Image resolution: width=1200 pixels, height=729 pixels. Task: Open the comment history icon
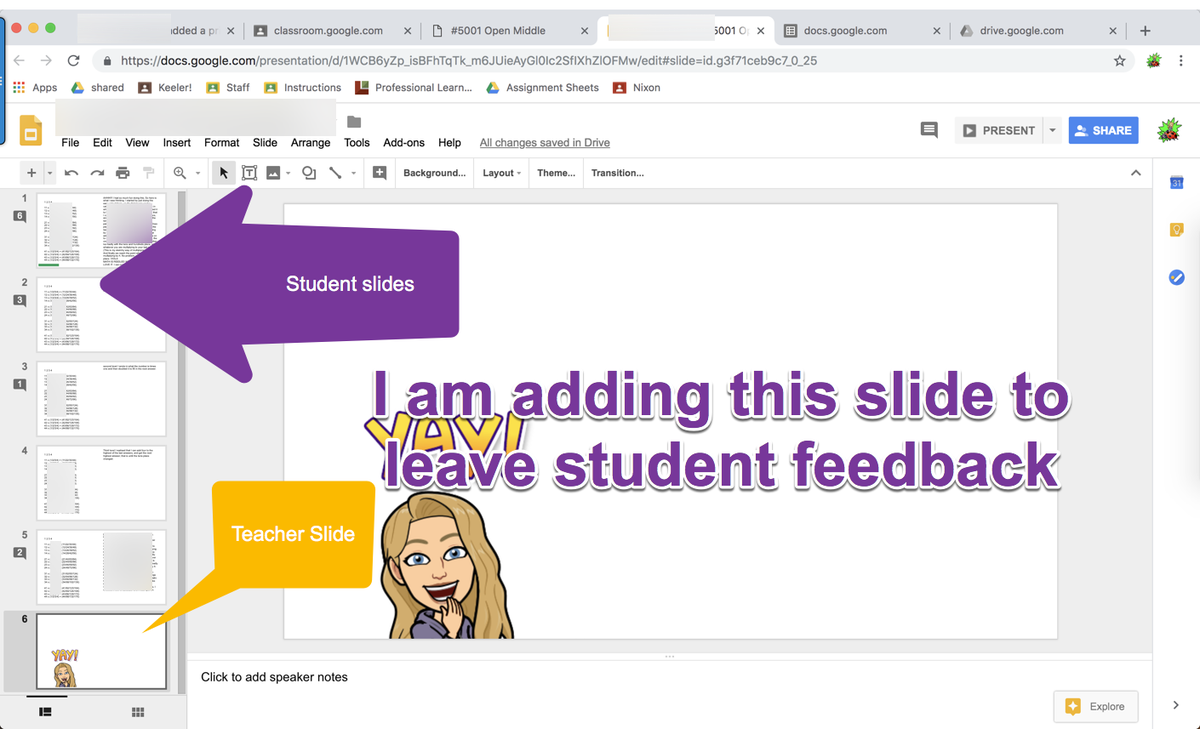click(x=929, y=130)
